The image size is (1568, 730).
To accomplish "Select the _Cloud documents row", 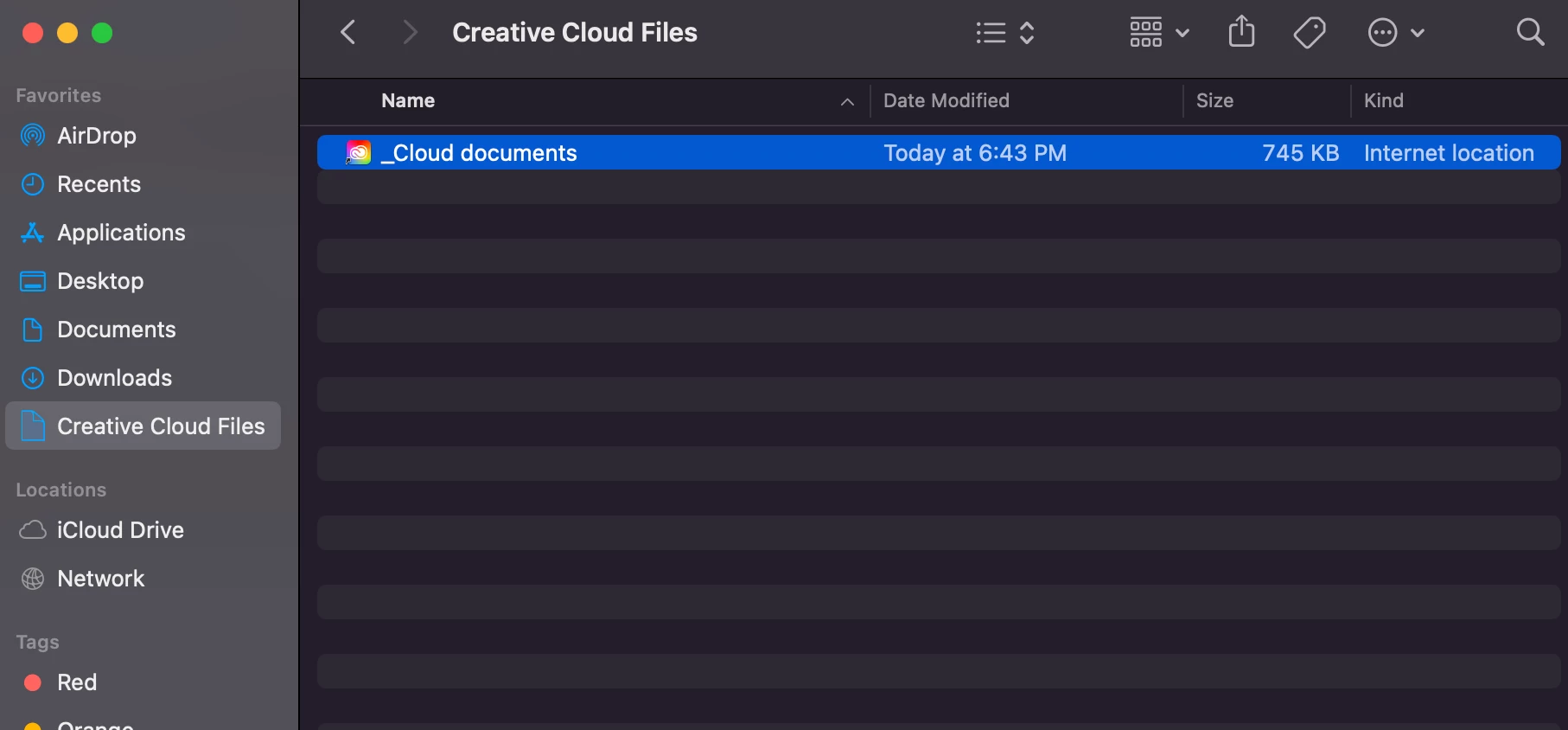I will (939, 152).
